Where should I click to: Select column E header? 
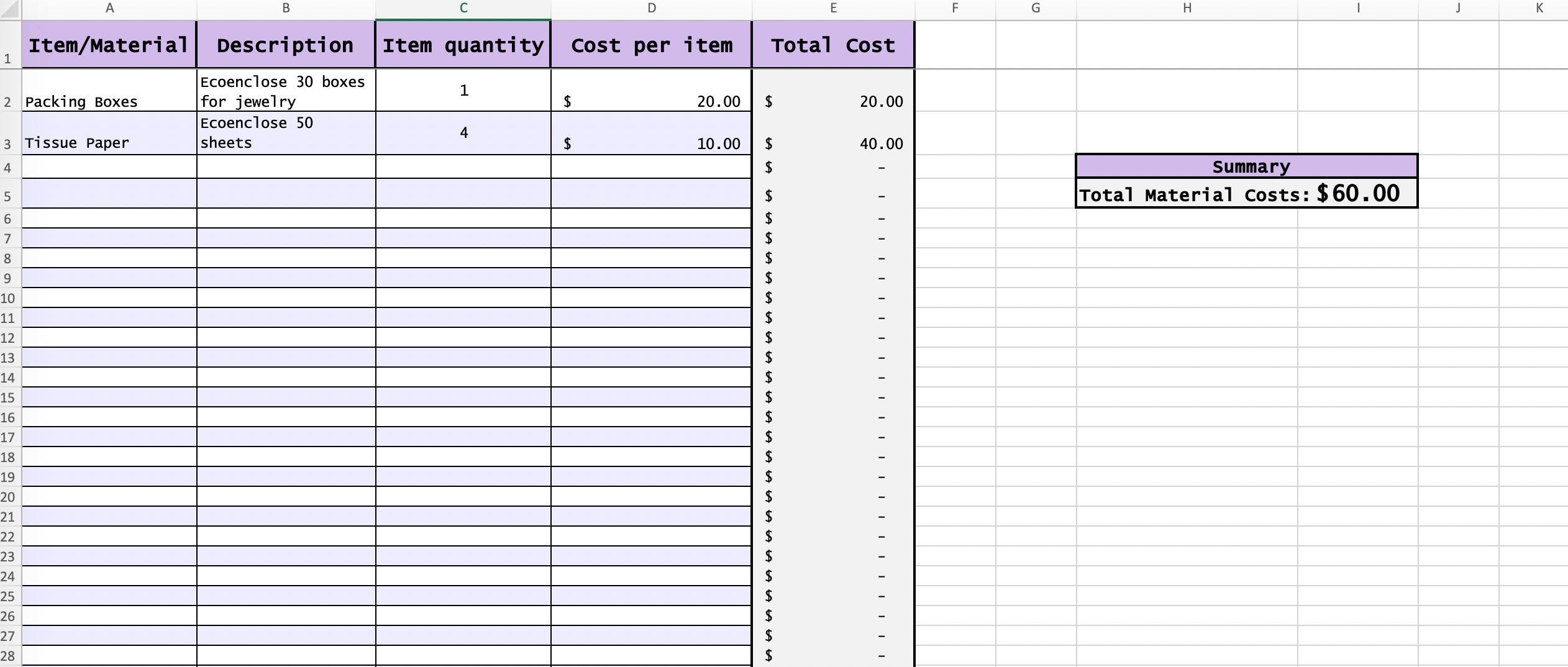click(832, 9)
